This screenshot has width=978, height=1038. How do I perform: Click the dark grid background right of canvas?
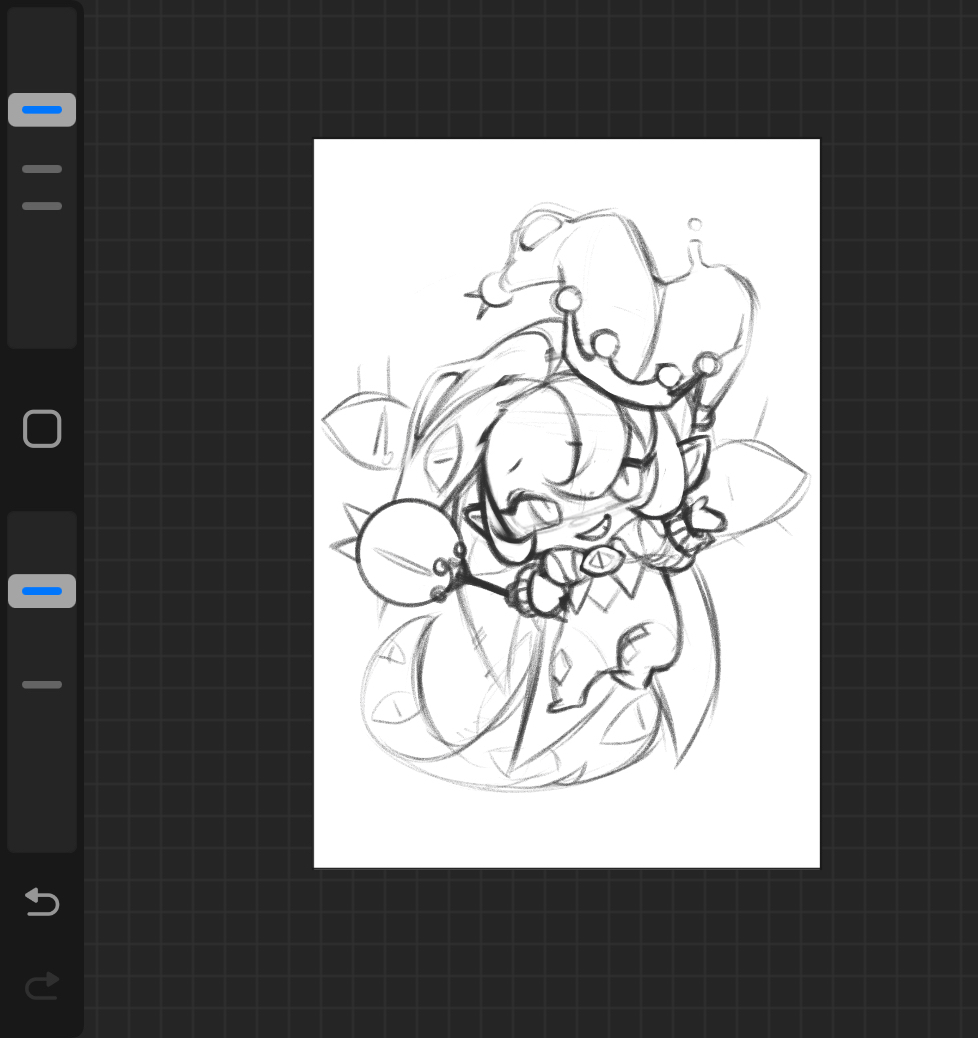coord(898,500)
